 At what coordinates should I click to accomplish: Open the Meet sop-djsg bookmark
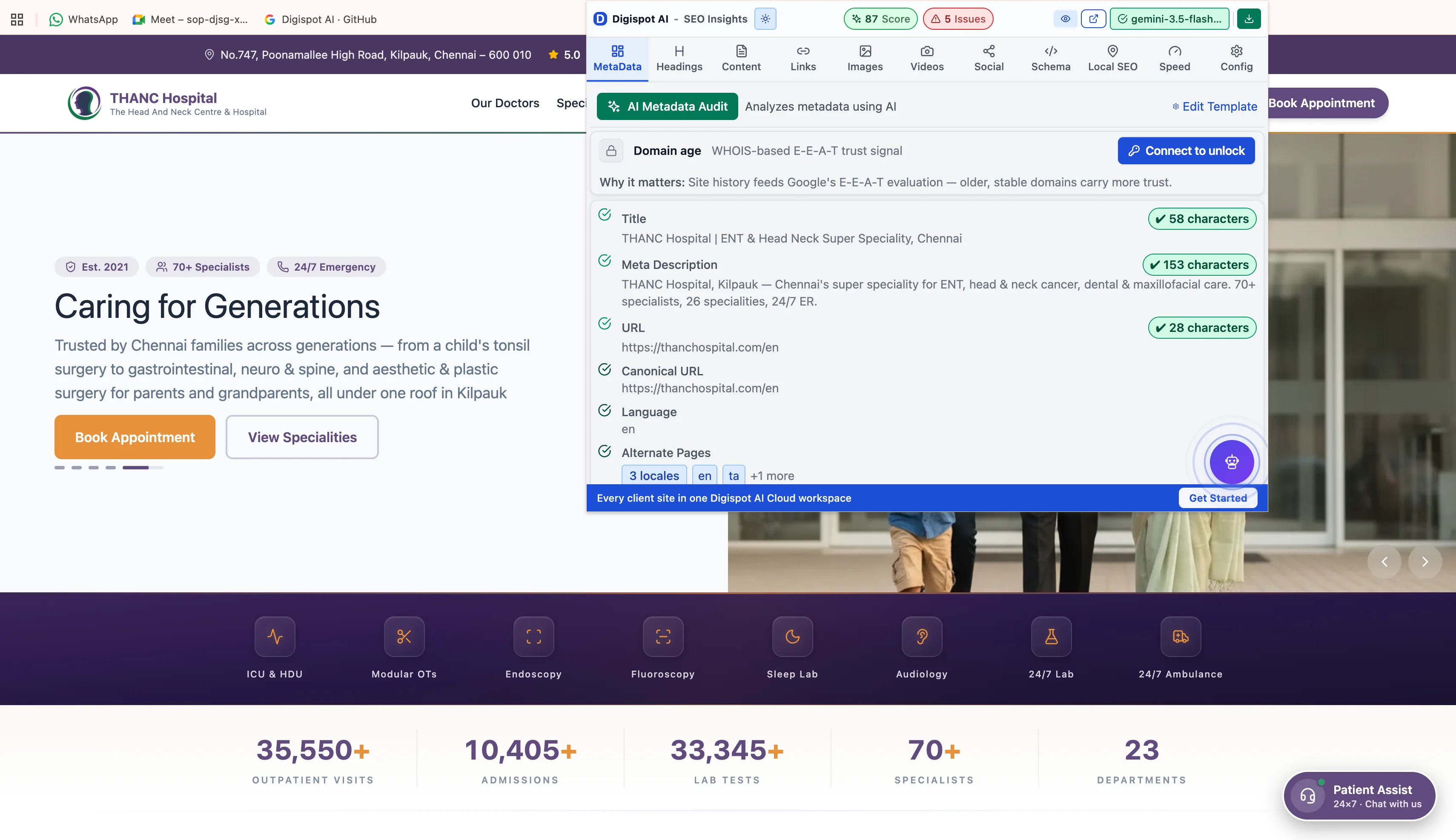[x=190, y=19]
